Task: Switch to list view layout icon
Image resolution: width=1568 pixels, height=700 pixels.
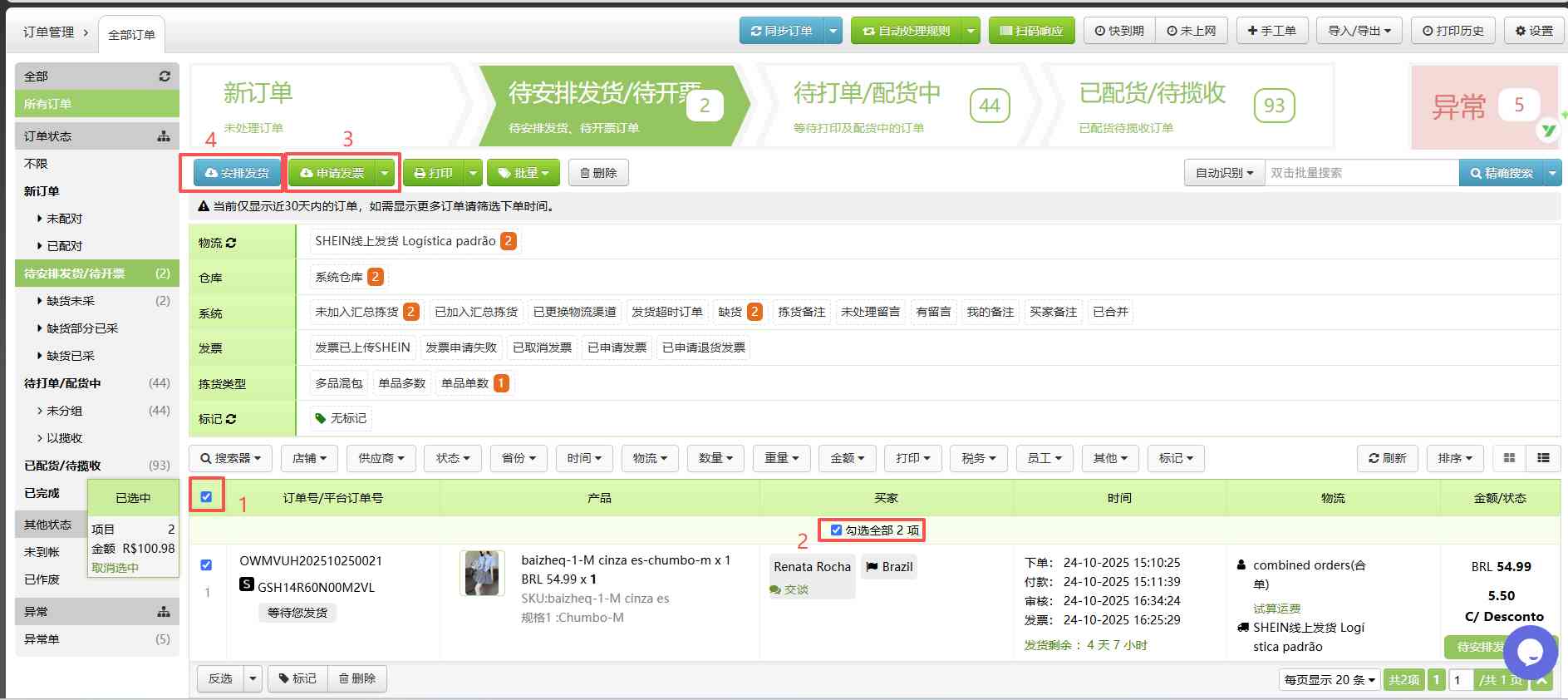Action: pyautogui.click(x=1543, y=458)
